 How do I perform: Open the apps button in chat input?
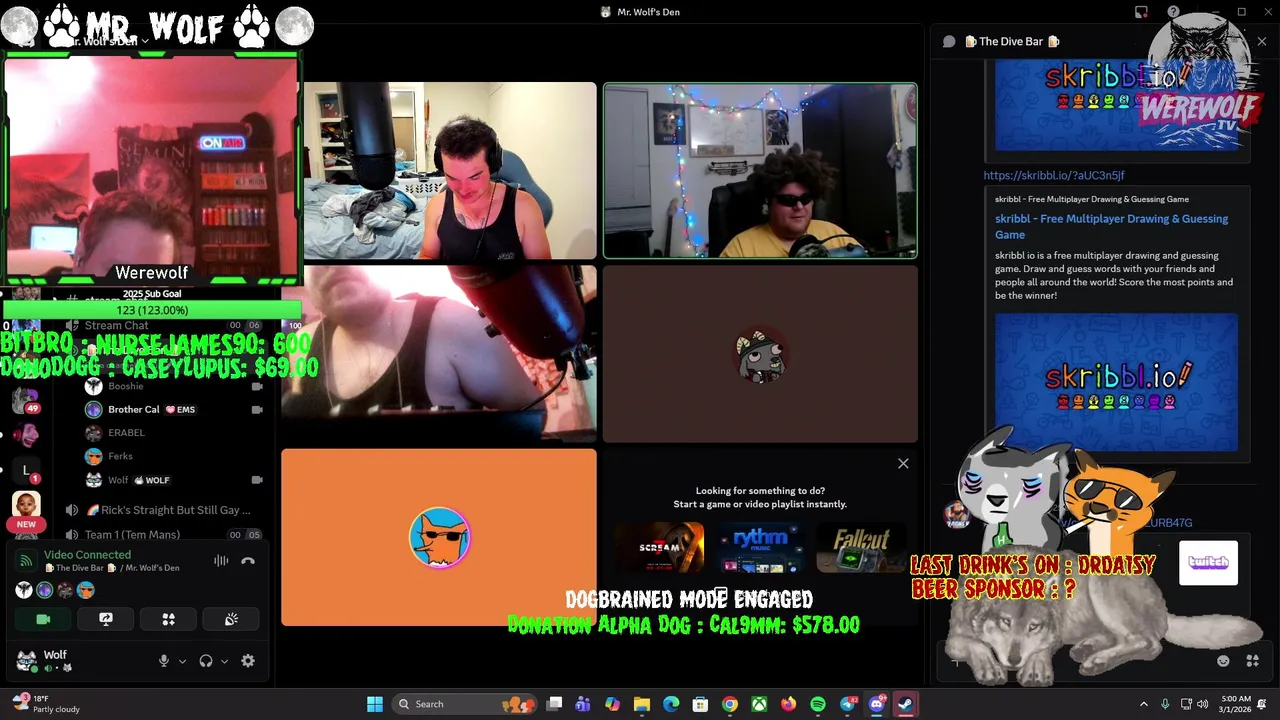click(x=1252, y=661)
